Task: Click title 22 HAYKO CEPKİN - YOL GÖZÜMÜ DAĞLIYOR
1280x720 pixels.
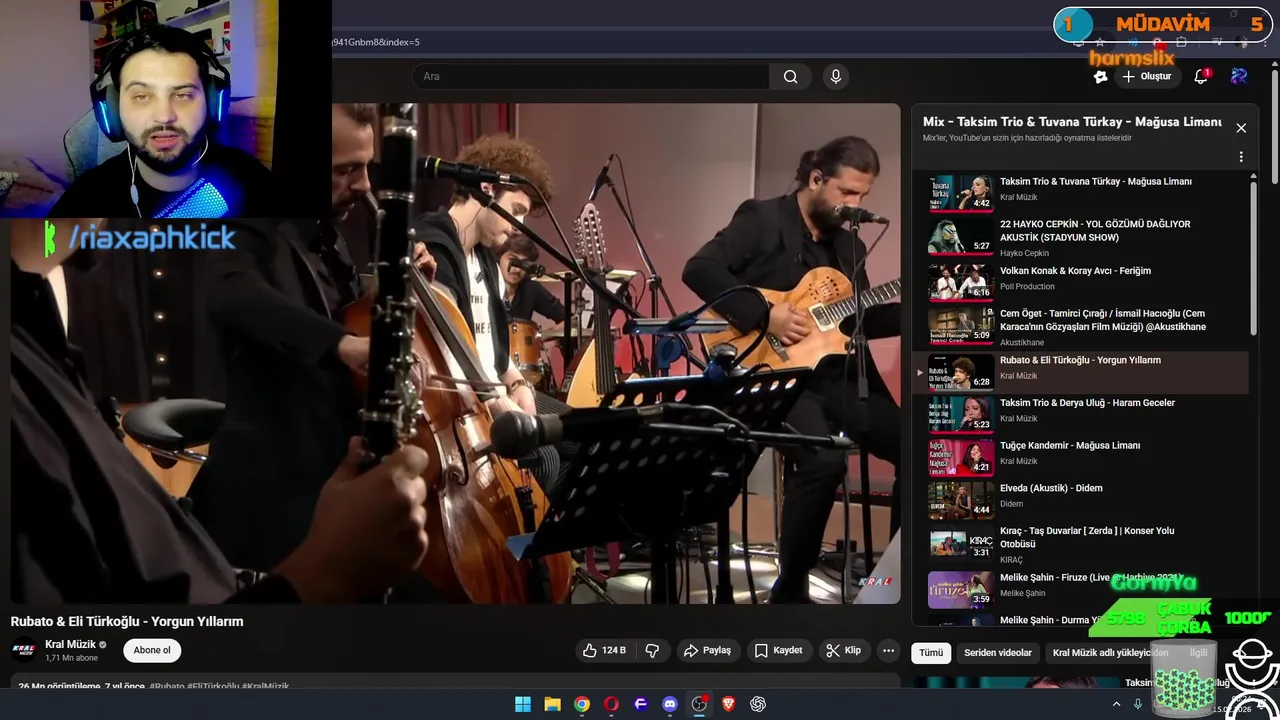Action: pos(1095,231)
